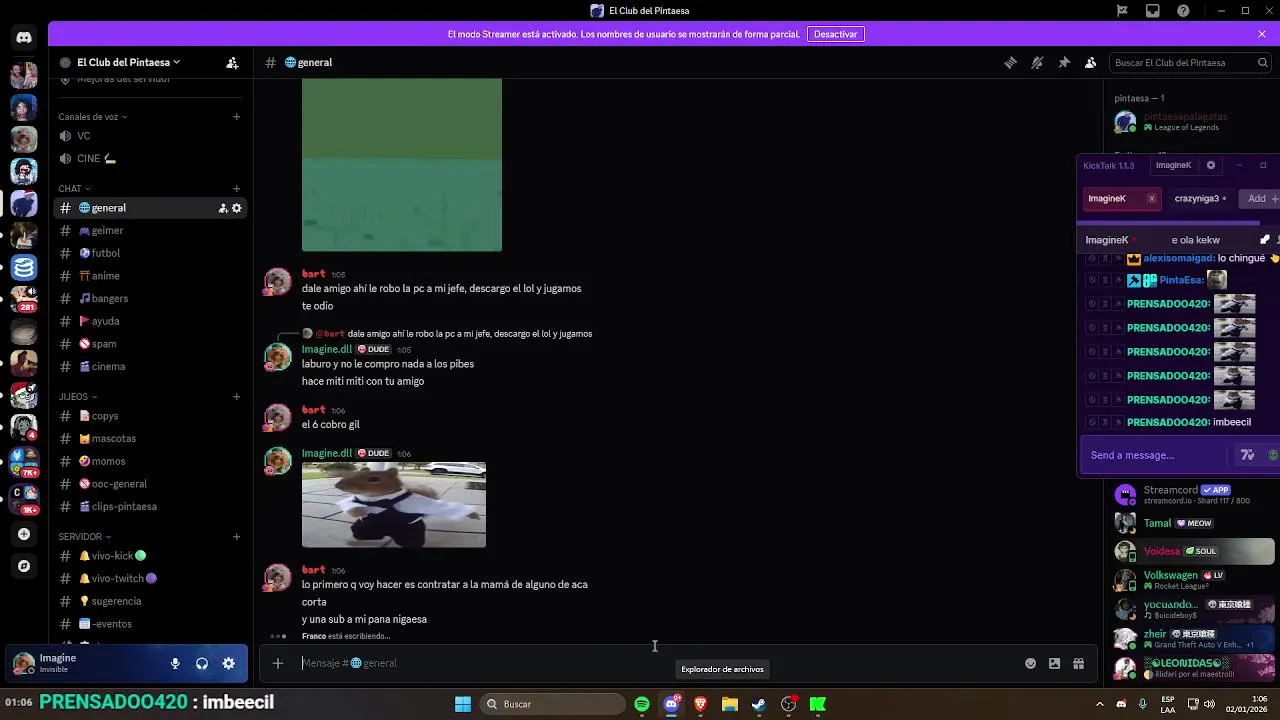Collapse the SERVIDOR category
The image size is (1280, 720).
click(x=84, y=536)
